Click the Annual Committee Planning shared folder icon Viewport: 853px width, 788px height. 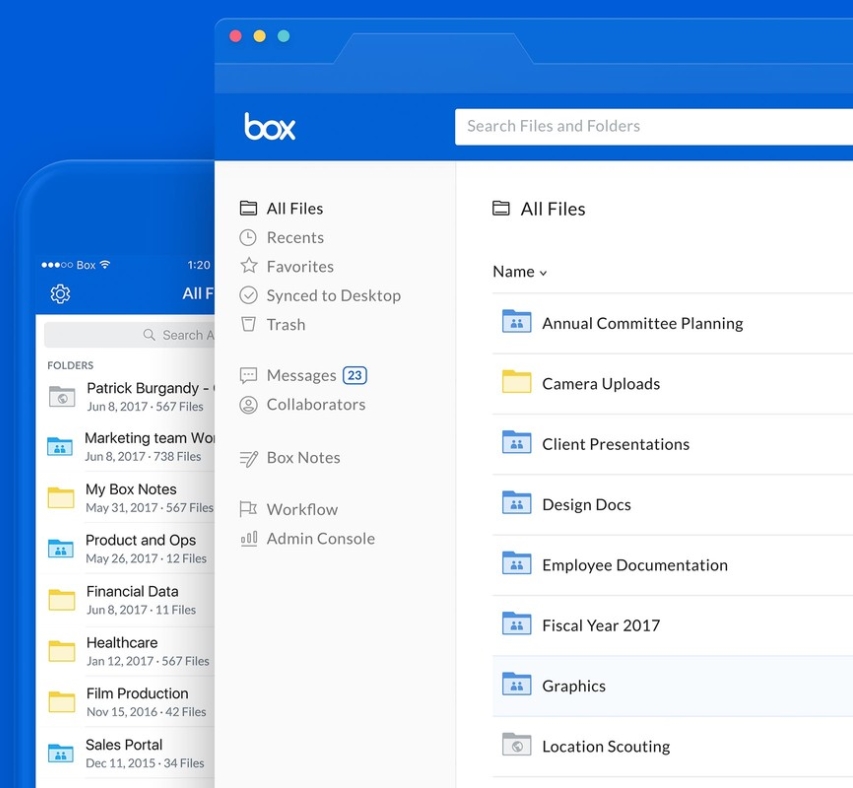(516, 321)
